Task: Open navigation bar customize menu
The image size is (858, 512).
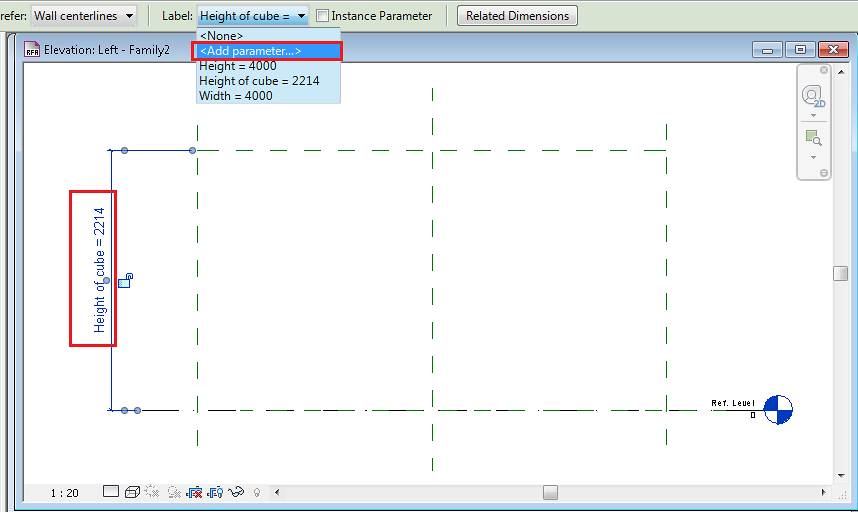Action: pos(824,173)
